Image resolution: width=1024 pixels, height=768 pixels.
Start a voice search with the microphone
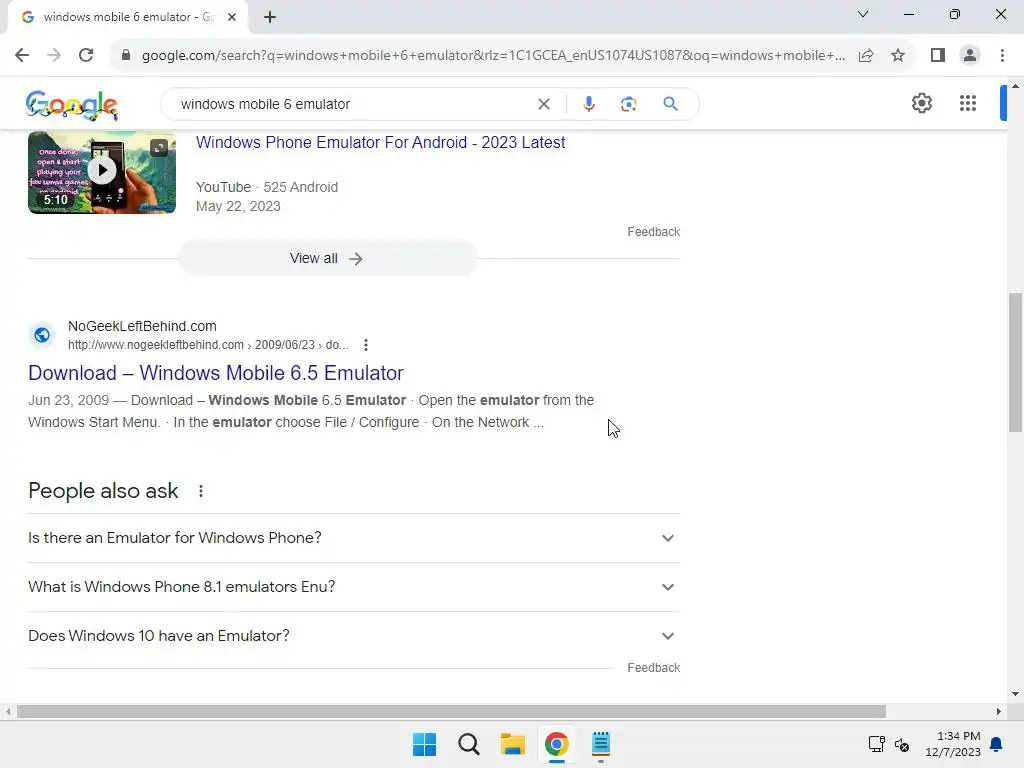pos(588,104)
